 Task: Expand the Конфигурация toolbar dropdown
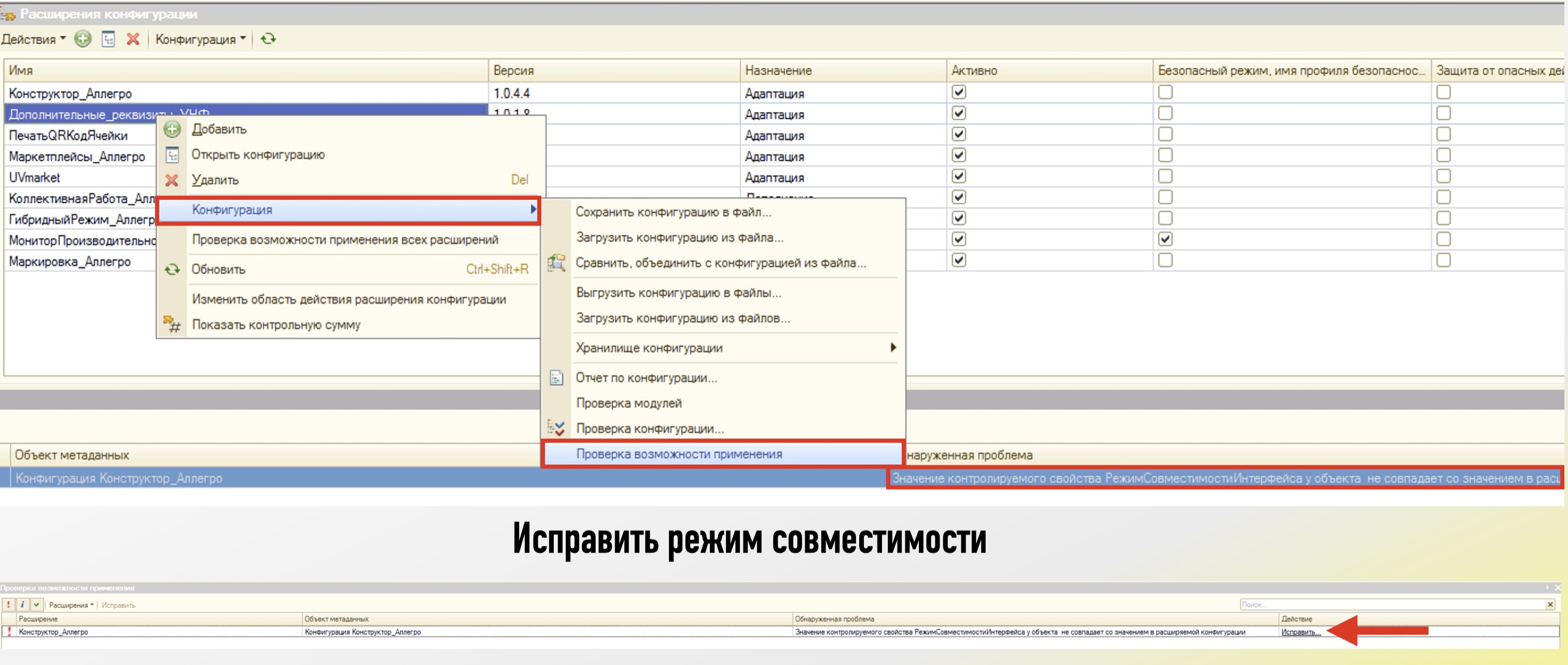click(x=200, y=39)
